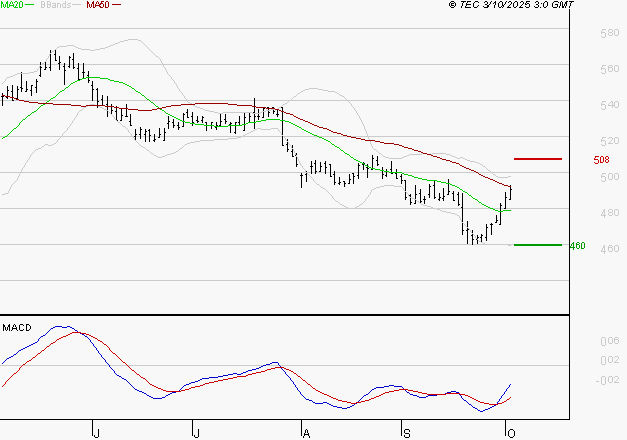627x440 pixels.
Task: Click the 500 price axis label
Action: 610,177
